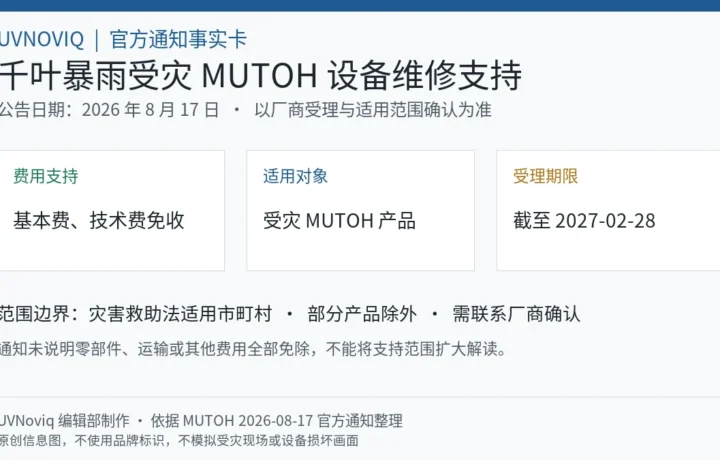Click the text '依据 MUTOH 2026-08-17 官方通知整理'
The height and width of the screenshot is (460, 720).
277,421
